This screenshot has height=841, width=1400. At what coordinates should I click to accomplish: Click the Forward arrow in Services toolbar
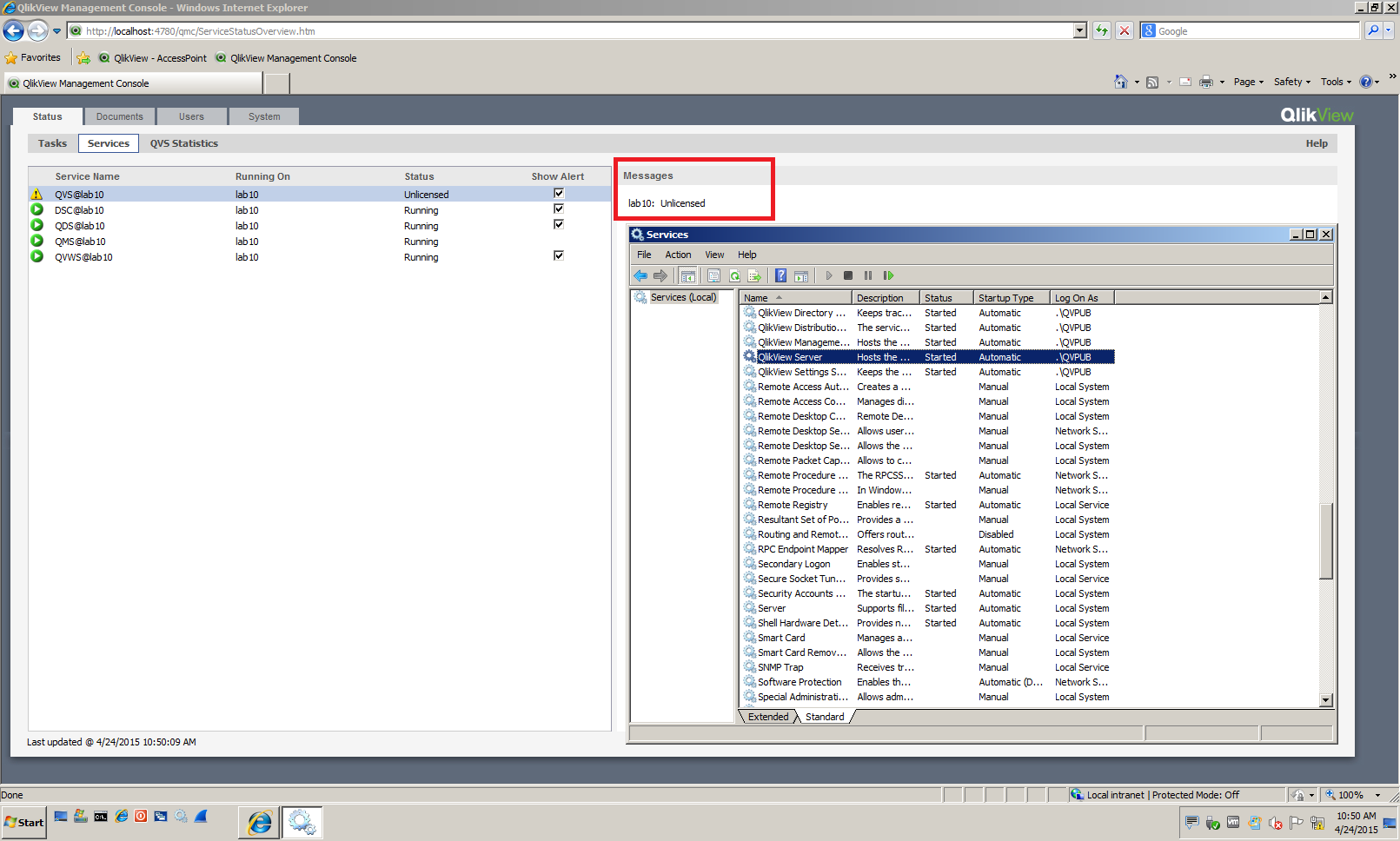660,276
